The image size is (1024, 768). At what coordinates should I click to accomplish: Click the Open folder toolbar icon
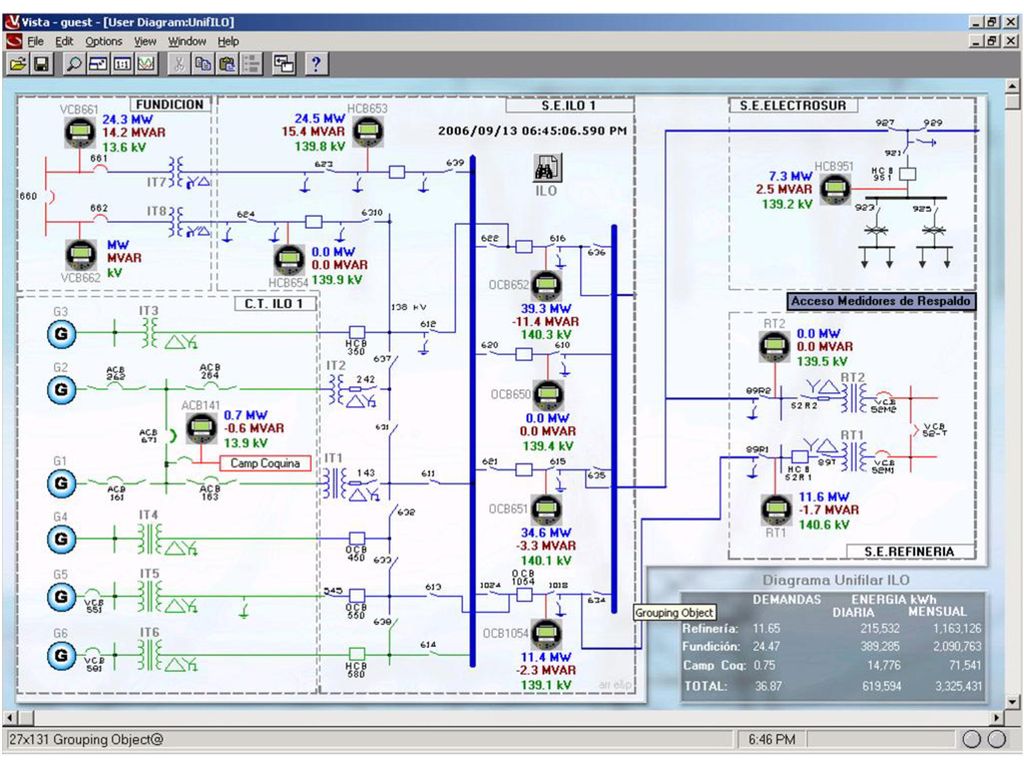(18, 64)
